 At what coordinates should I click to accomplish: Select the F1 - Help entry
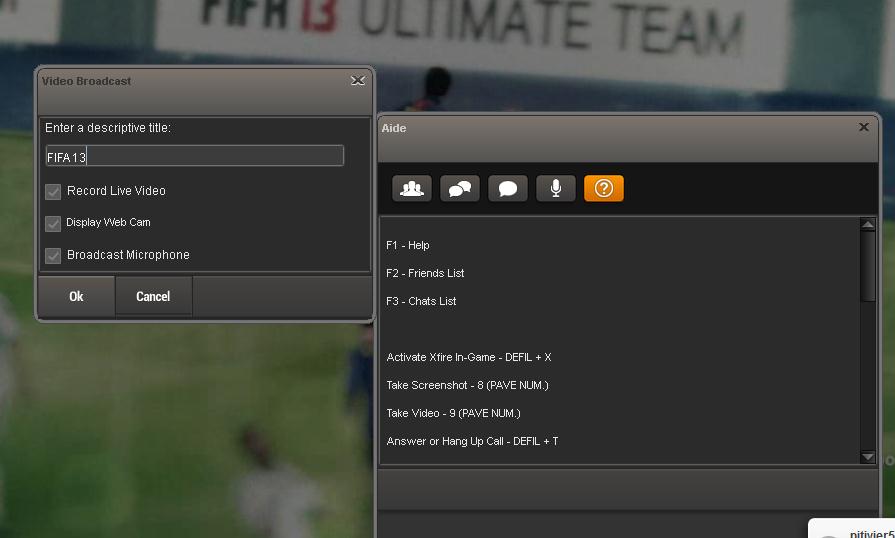click(408, 245)
